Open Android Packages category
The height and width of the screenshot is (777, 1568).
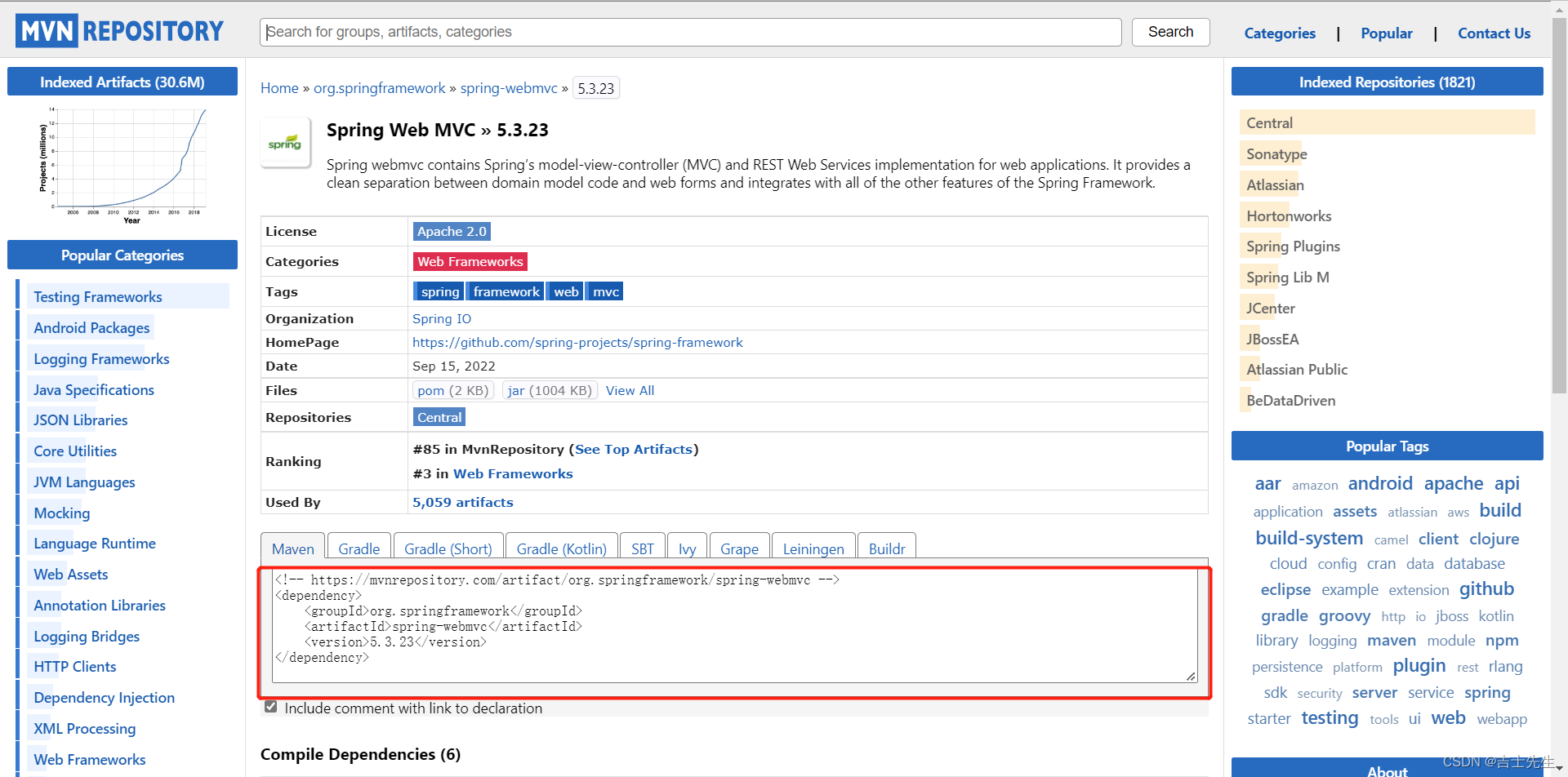[91, 328]
